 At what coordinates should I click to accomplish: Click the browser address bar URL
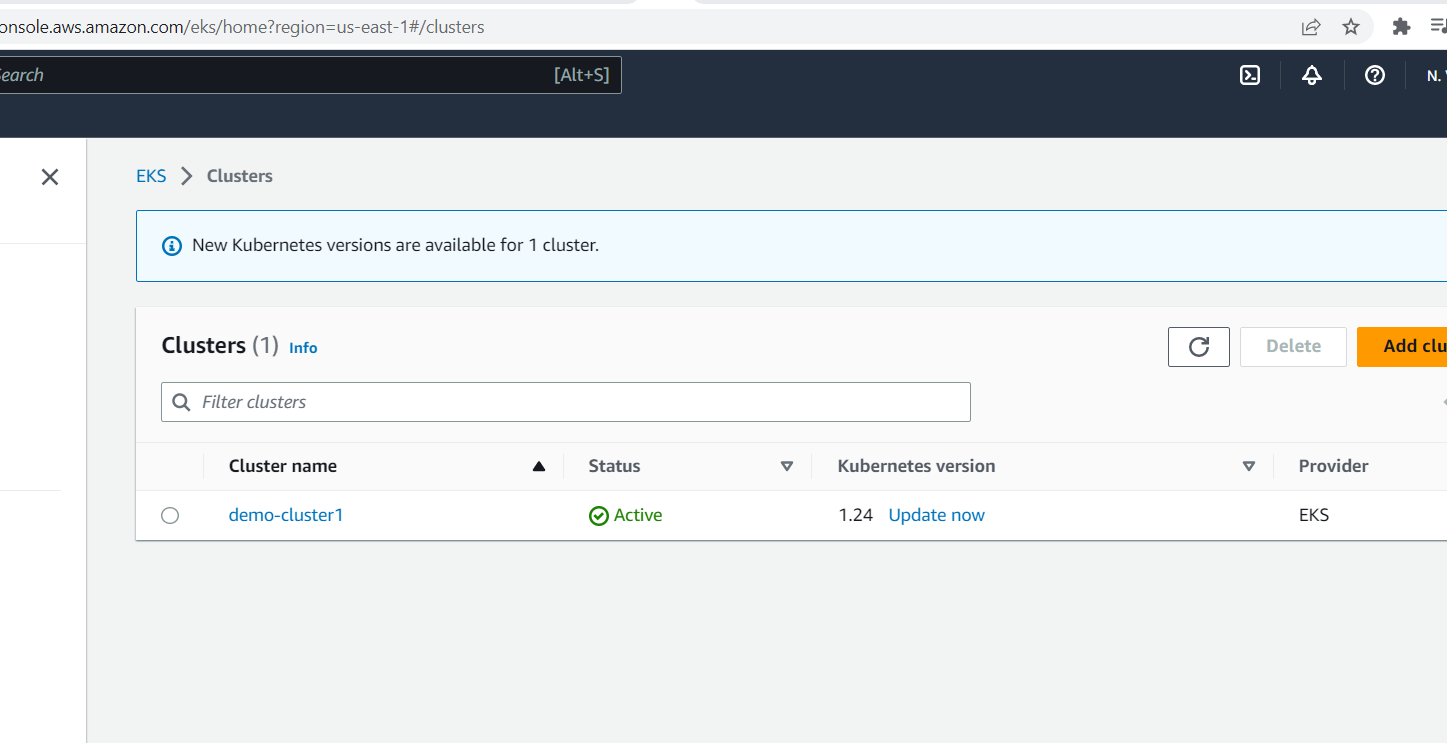click(x=241, y=27)
